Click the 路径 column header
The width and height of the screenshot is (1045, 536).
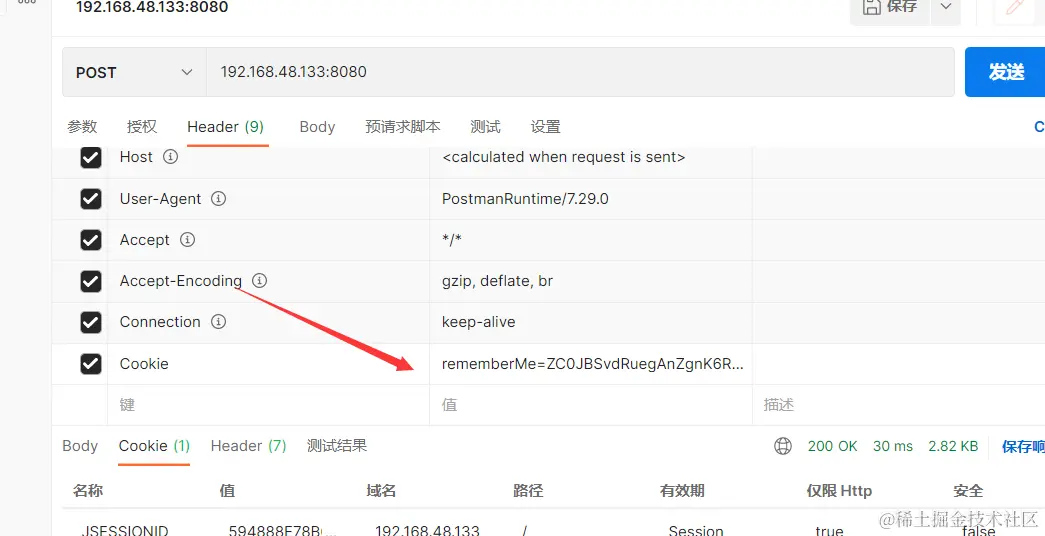pyautogui.click(x=528, y=491)
